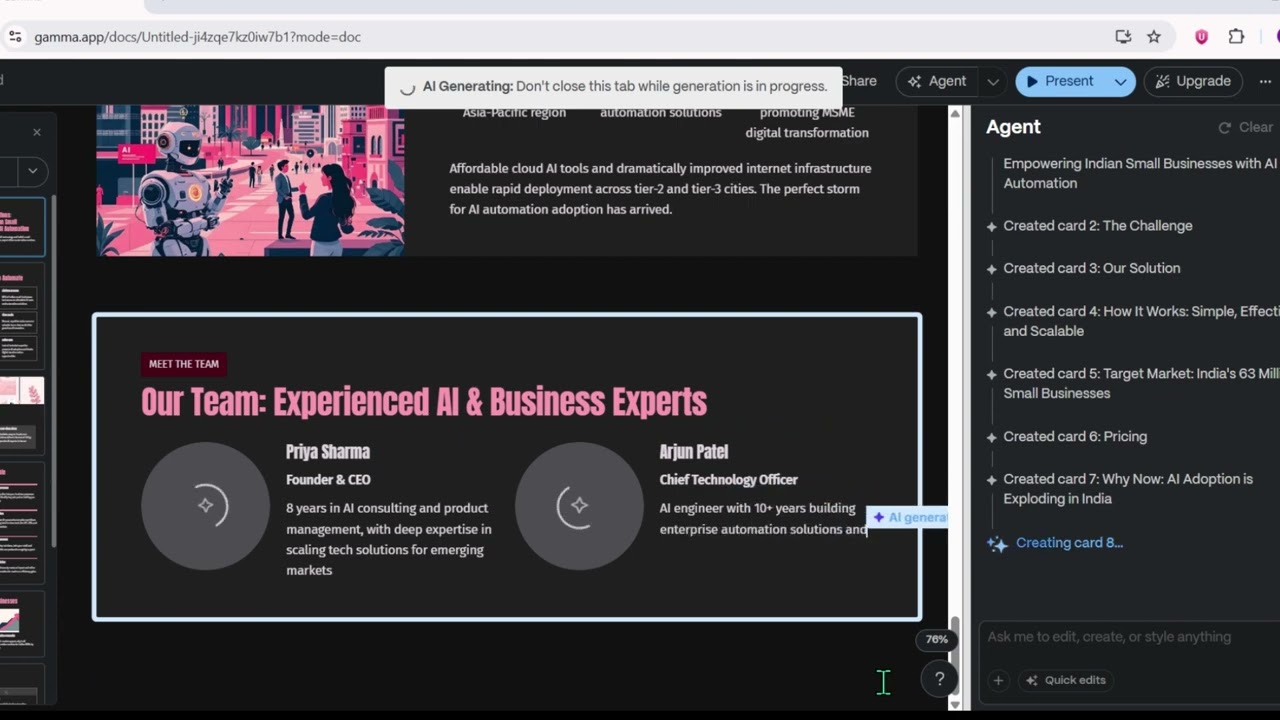Click the Upgrade button

(x=1193, y=81)
